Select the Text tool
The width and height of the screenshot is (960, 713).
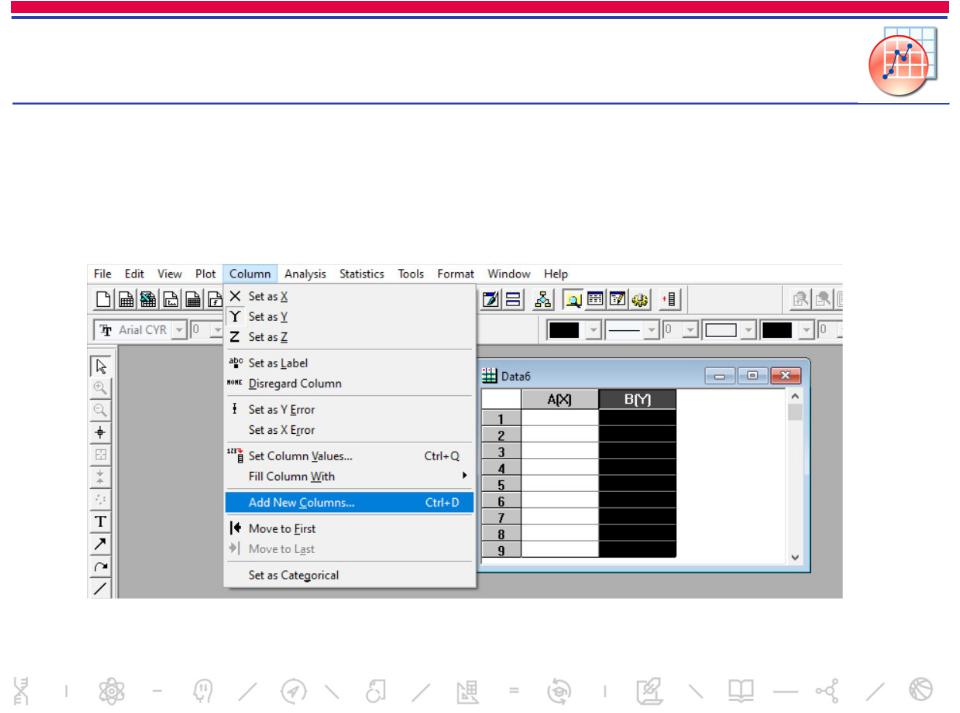tap(100, 522)
